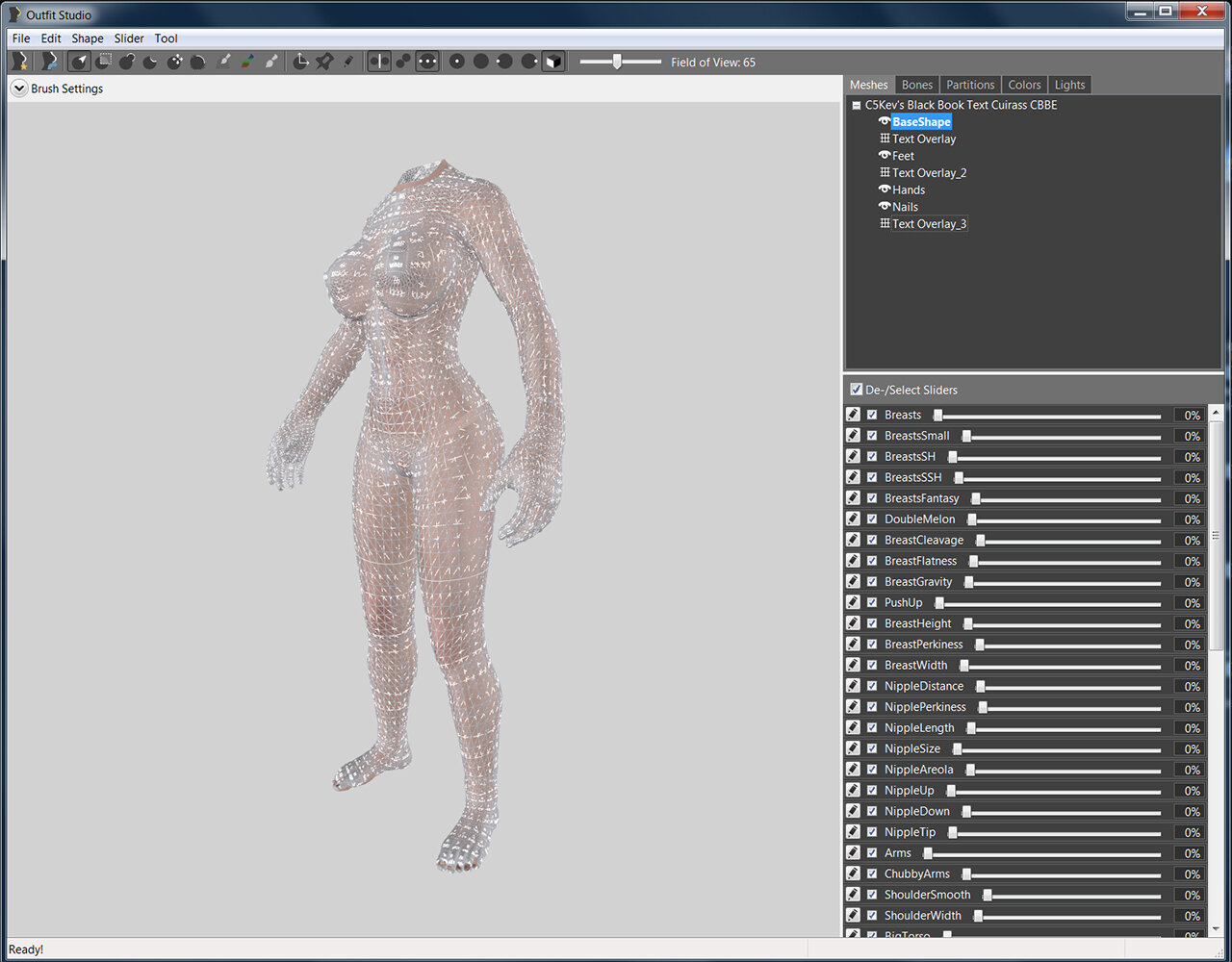Activate the Transform gizmo tool
Image resolution: width=1232 pixels, height=962 pixels.
coord(300,62)
